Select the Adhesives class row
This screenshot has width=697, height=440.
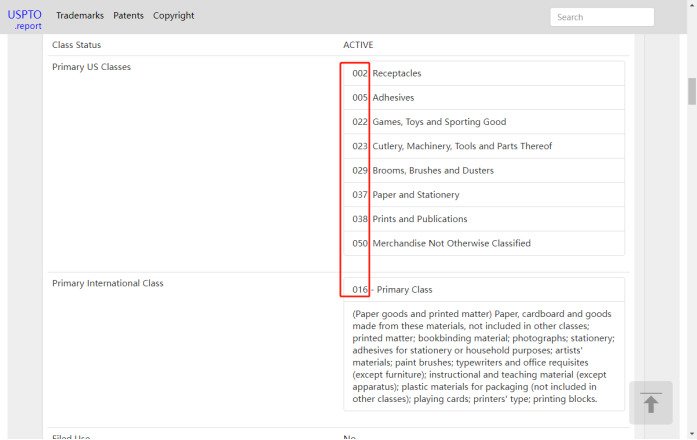pyautogui.click(x=484, y=98)
